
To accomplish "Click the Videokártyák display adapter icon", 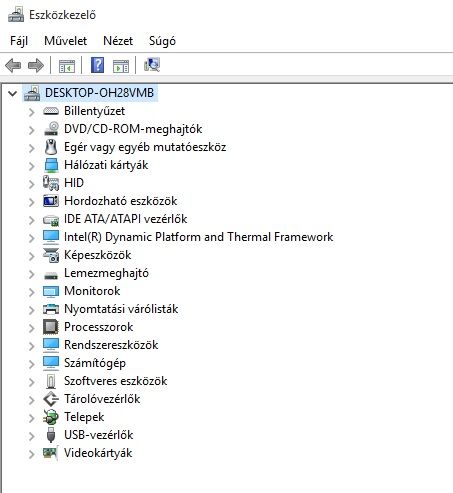I will point(51,453).
